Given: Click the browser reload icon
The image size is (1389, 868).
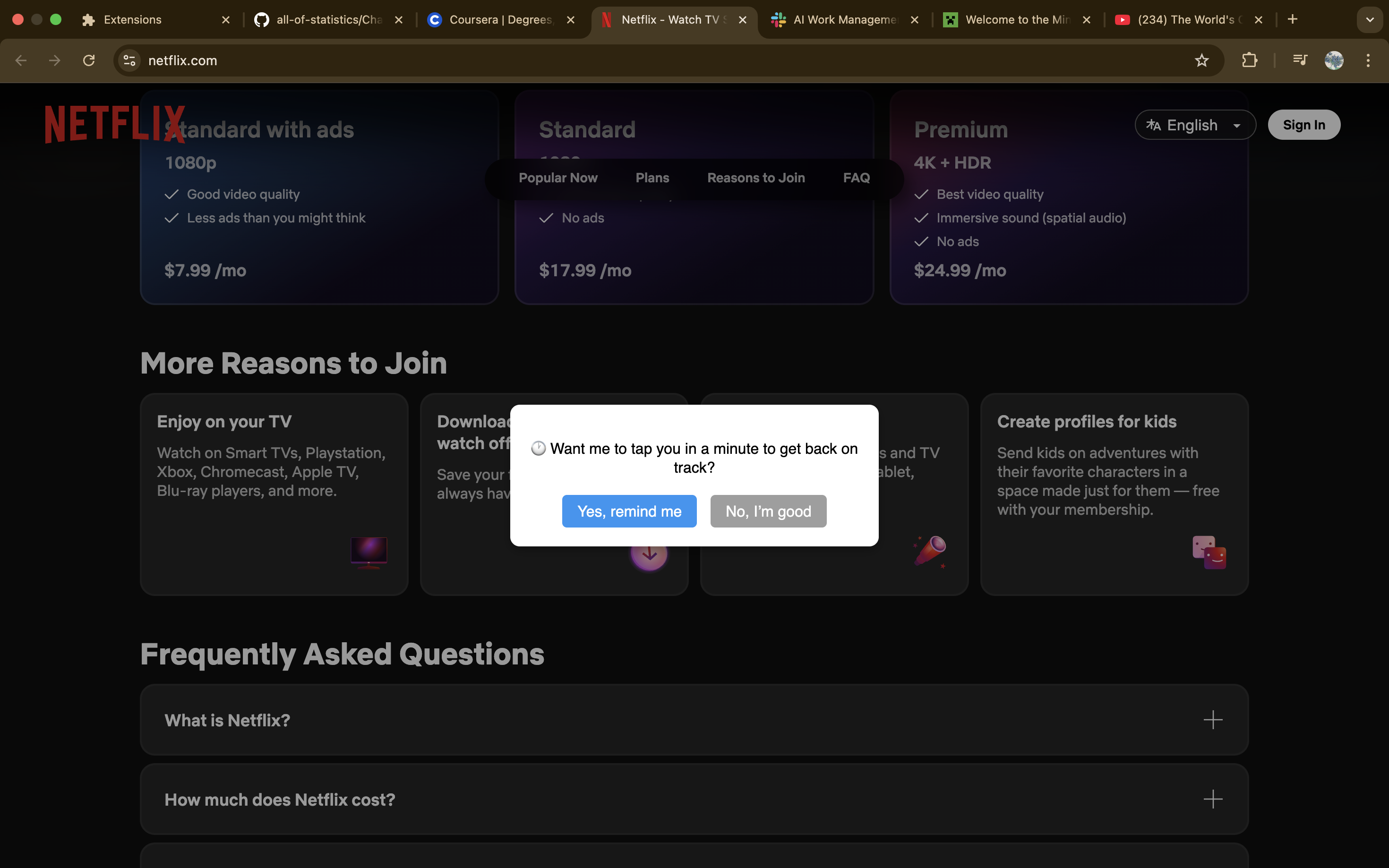Looking at the screenshot, I should 88,60.
